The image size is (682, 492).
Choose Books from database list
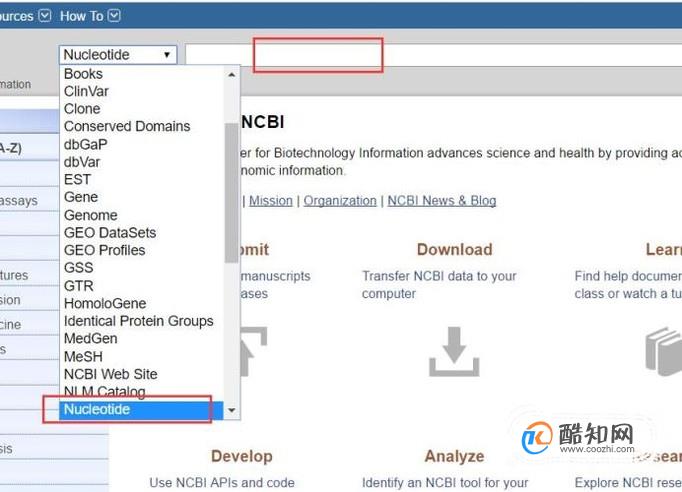pyautogui.click(x=141, y=74)
